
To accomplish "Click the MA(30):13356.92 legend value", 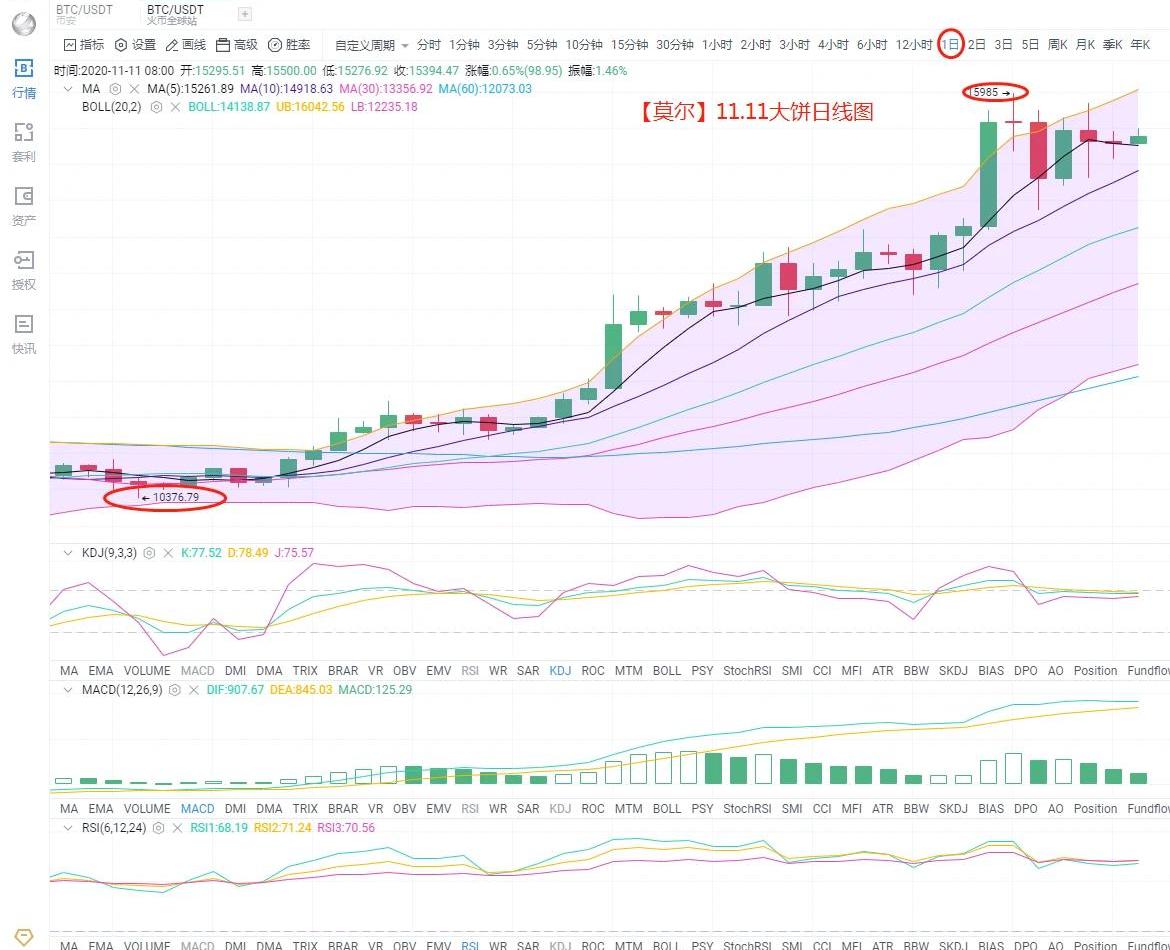I will coord(386,89).
